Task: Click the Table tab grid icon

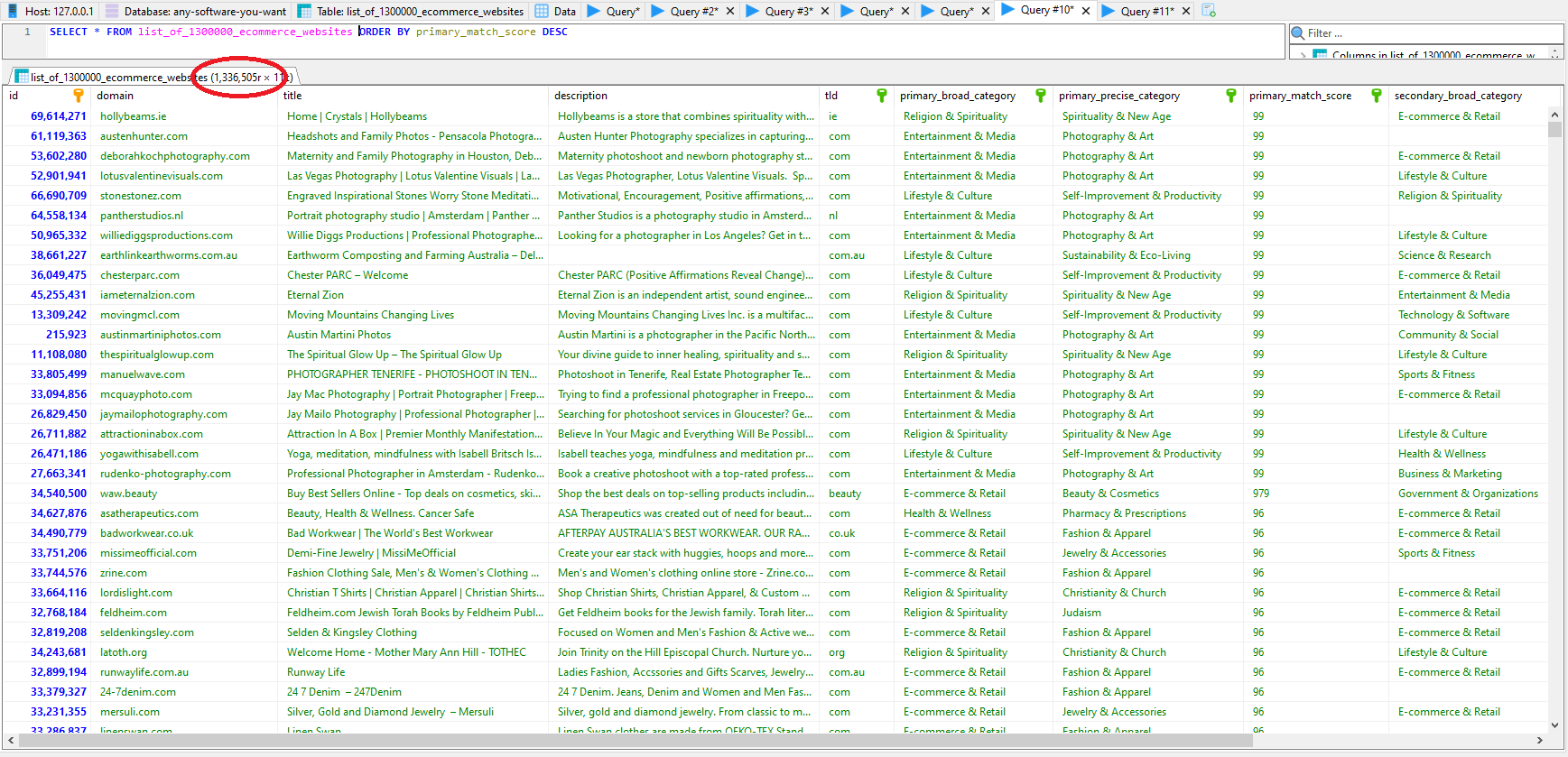Action: pyautogui.click(x=305, y=11)
